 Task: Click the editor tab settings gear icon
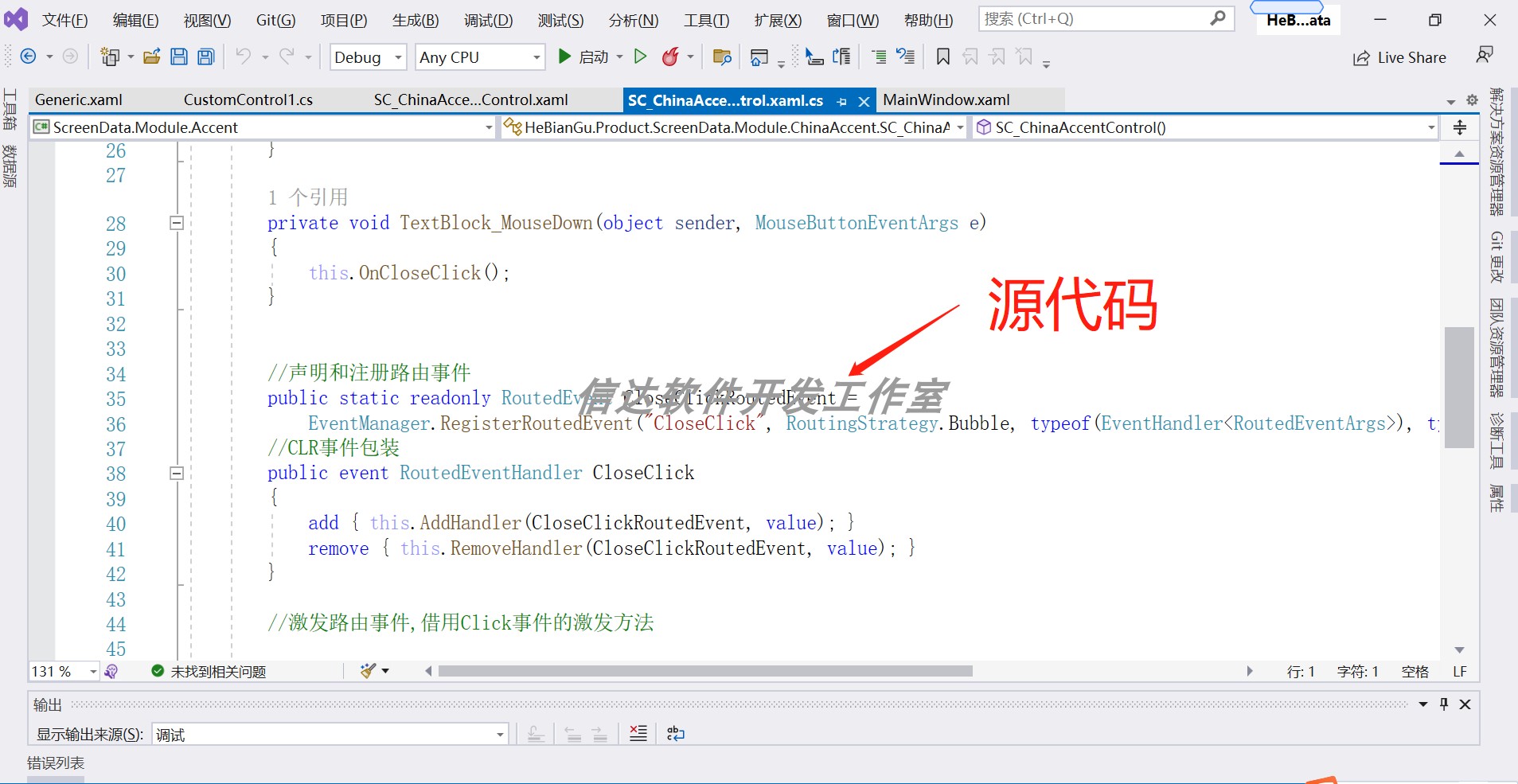click(1472, 100)
